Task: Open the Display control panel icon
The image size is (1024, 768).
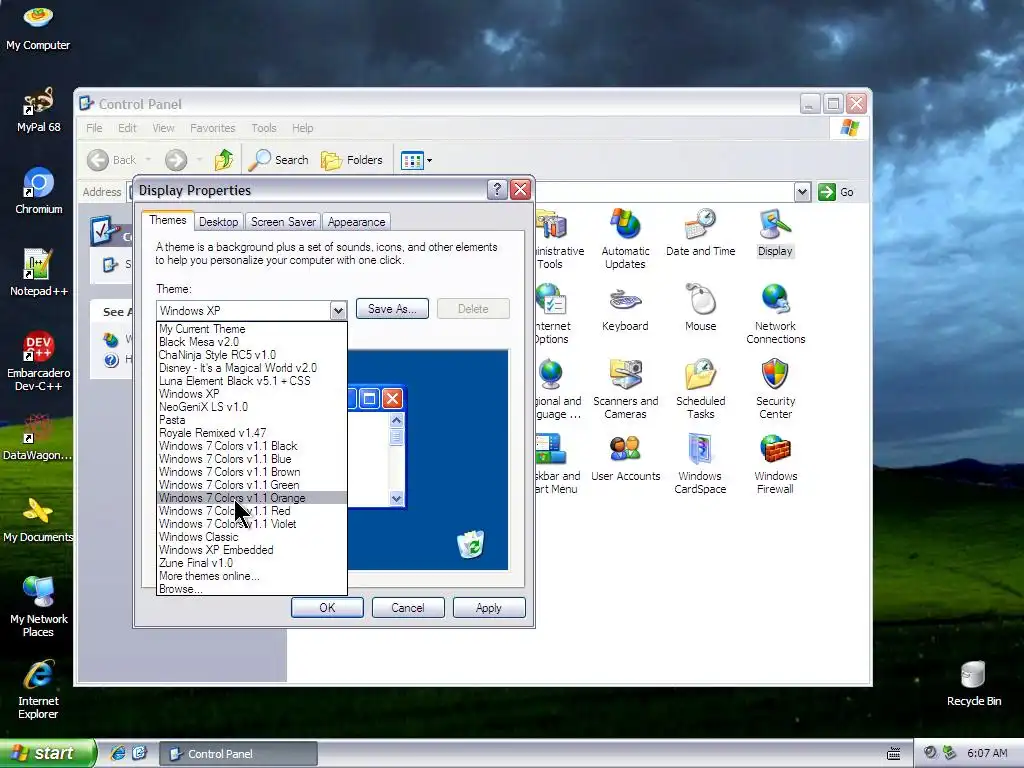Action: 775,233
